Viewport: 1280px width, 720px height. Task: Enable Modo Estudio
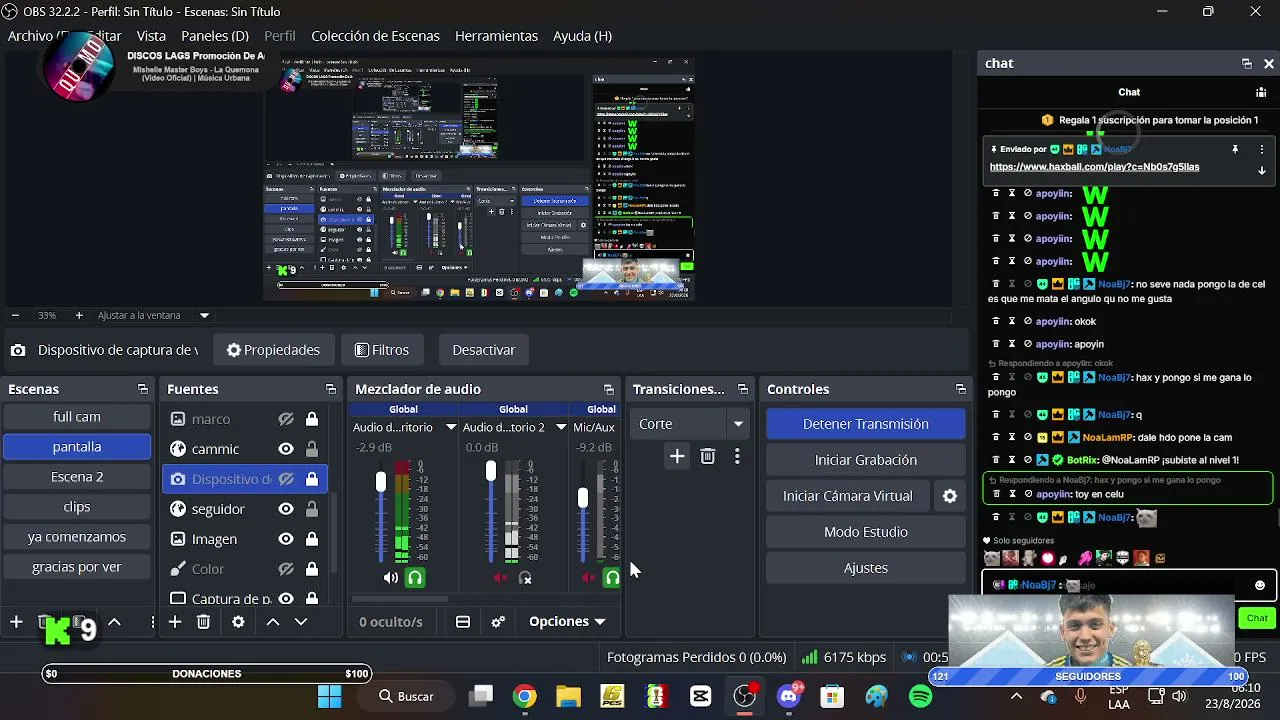[x=866, y=532]
